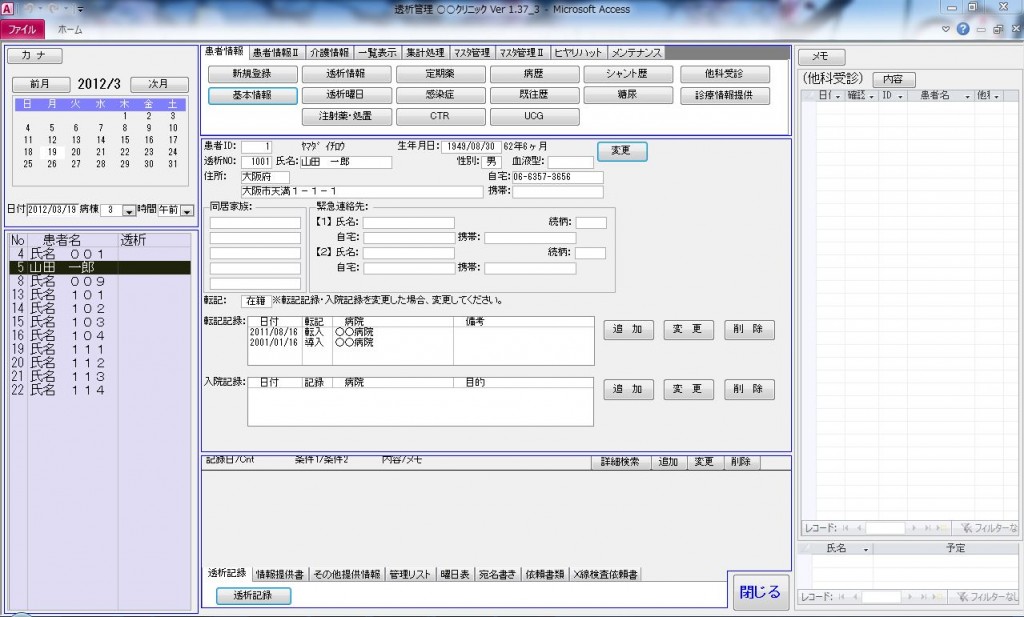Click the Microsoft Access Help question mark icon
Image resolution: width=1024 pixels, height=617 pixels.
(962, 30)
